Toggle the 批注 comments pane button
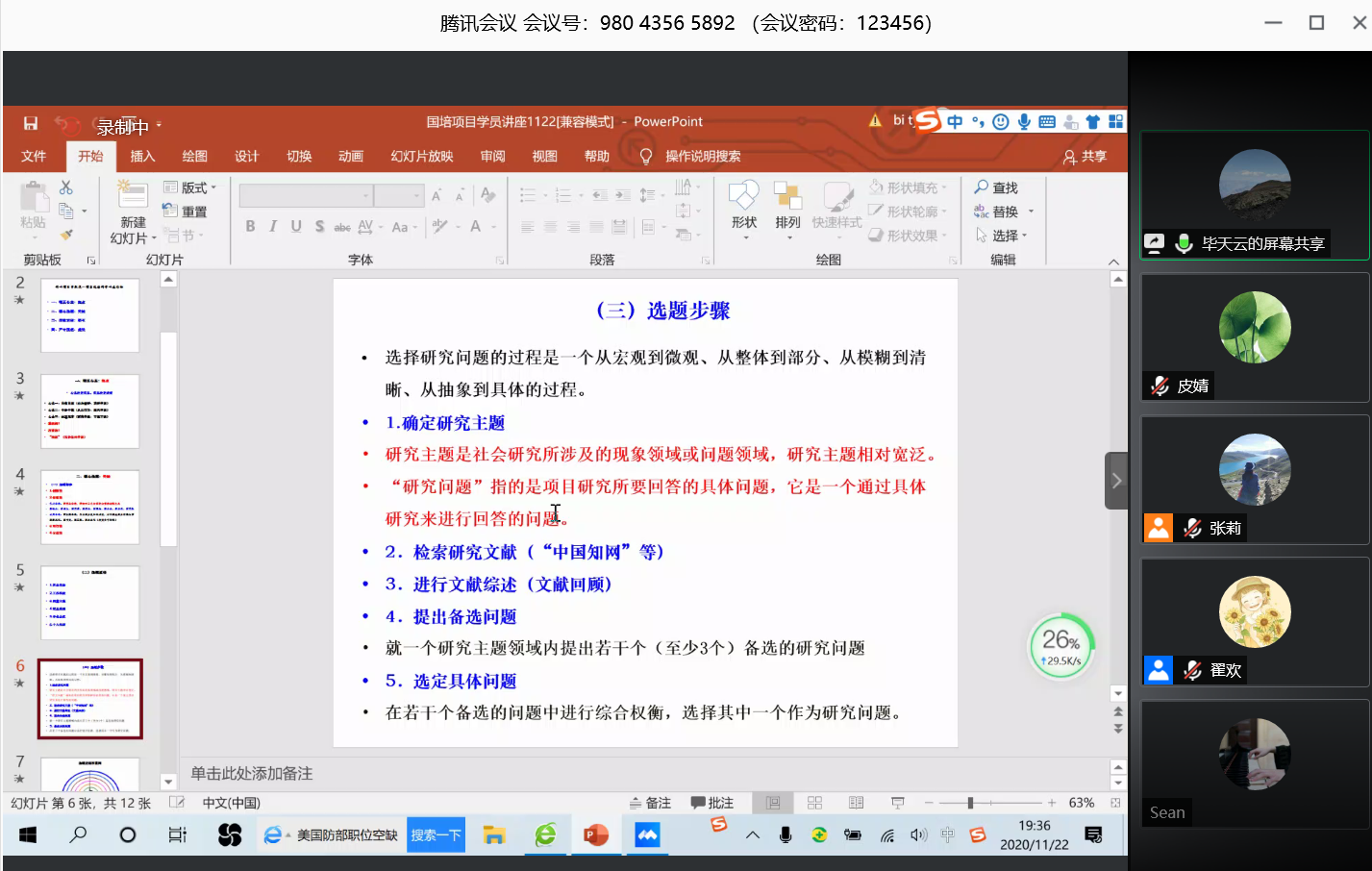 [x=711, y=803]
